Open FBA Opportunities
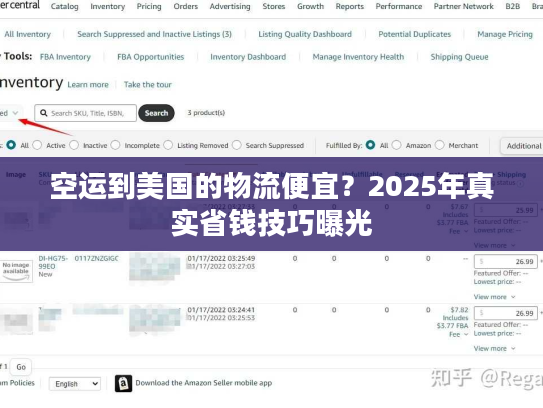The width and height of the screenshot is (543, 408). pos(151,57)
